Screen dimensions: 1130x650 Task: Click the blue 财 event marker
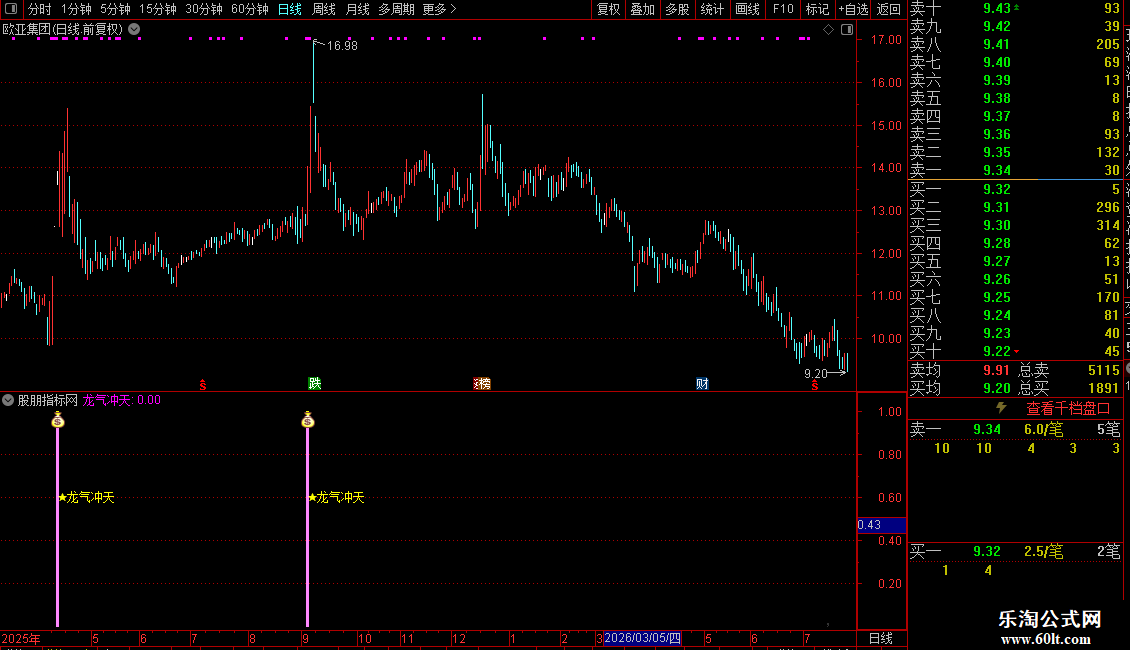(702, 383)
